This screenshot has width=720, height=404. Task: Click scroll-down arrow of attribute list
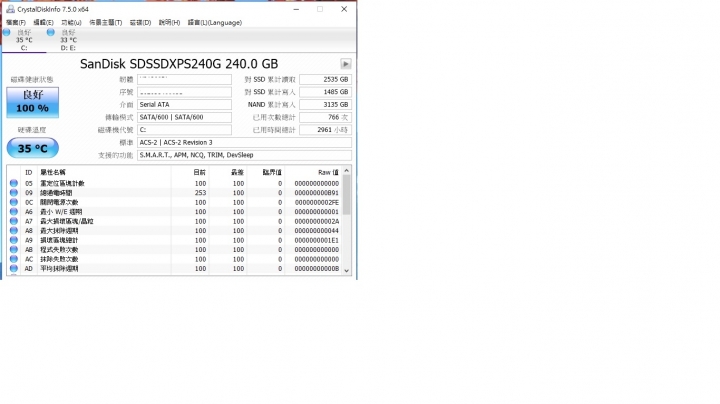(347, 270)
